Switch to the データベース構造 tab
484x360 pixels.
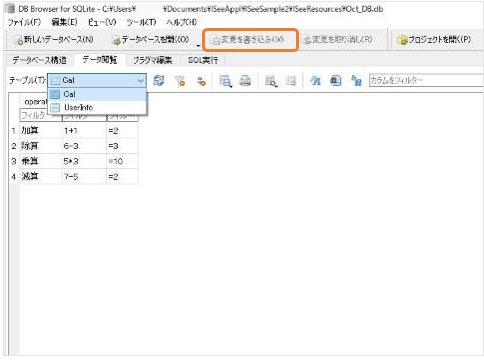point(39,60)
